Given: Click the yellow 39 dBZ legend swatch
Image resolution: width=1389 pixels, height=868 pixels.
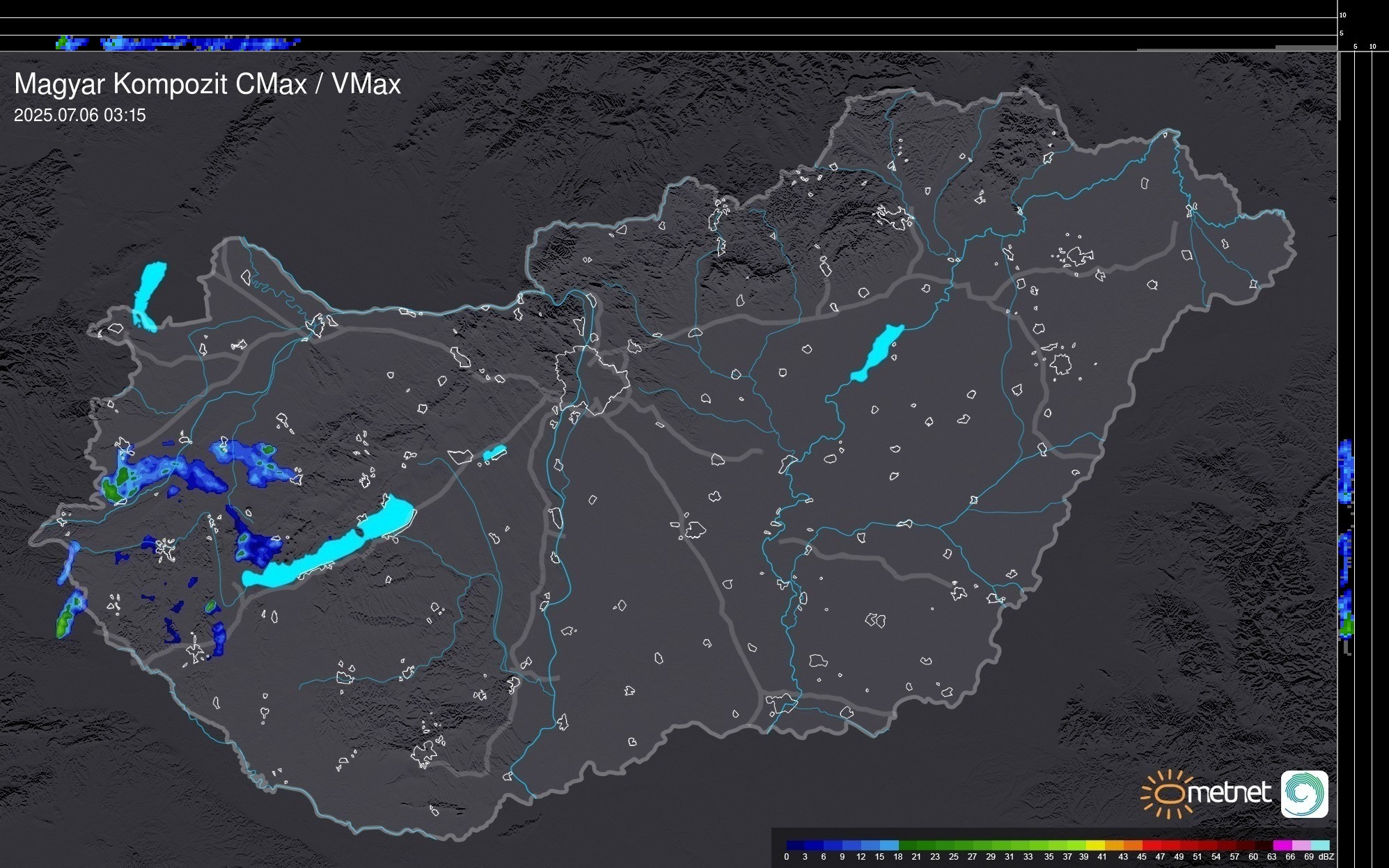Looking at the screenshot, I should (1094, 845).
